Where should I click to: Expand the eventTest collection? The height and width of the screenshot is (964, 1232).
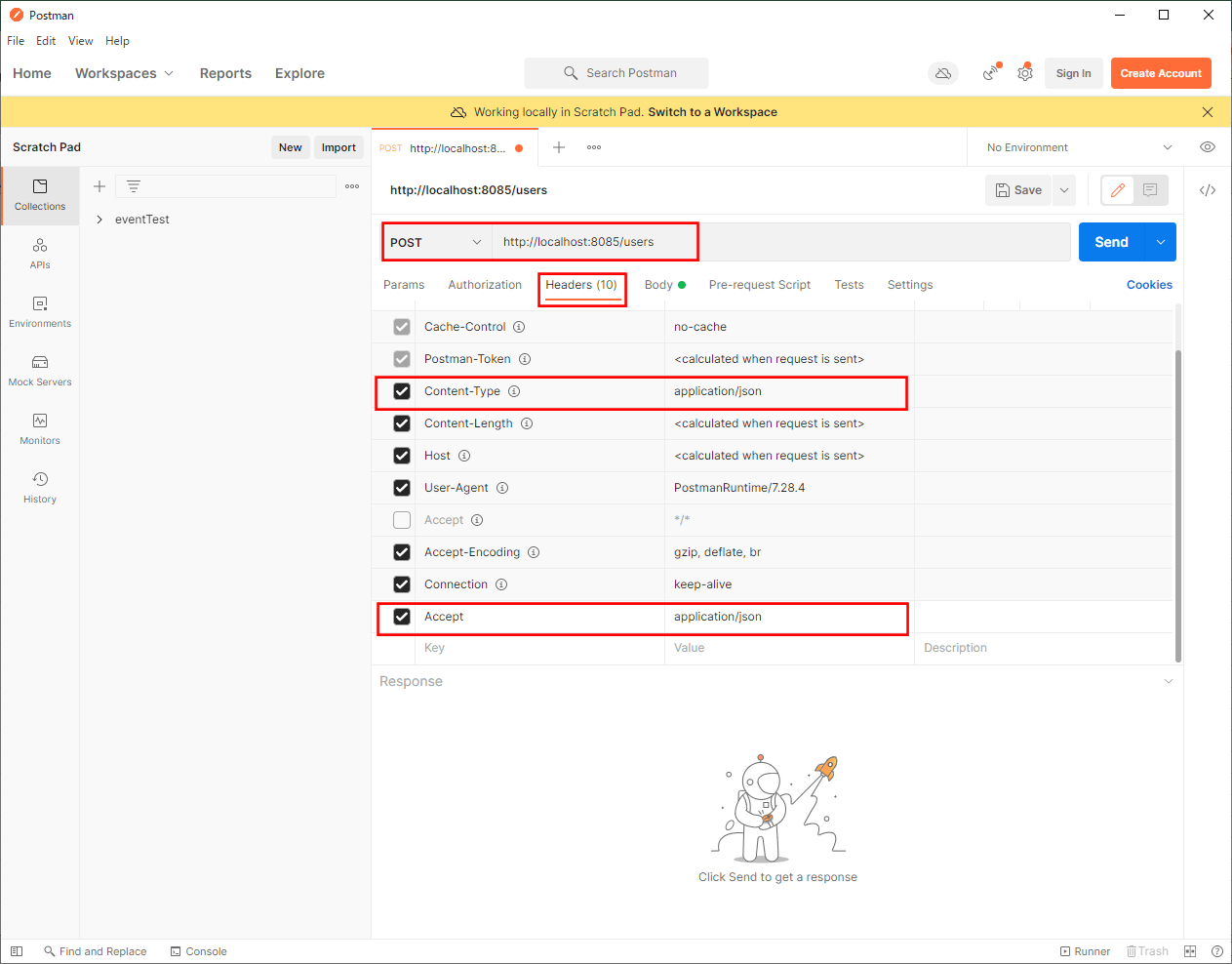tap(99, 220)
